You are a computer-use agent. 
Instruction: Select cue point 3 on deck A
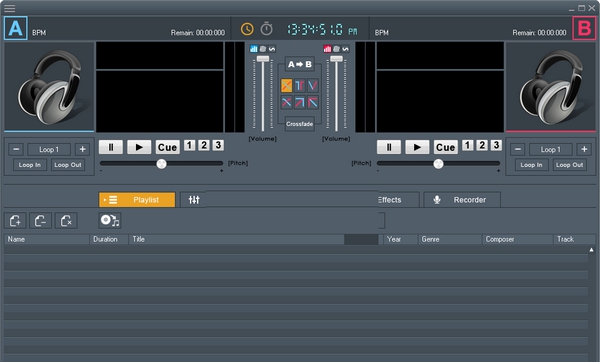coord(218,145)
